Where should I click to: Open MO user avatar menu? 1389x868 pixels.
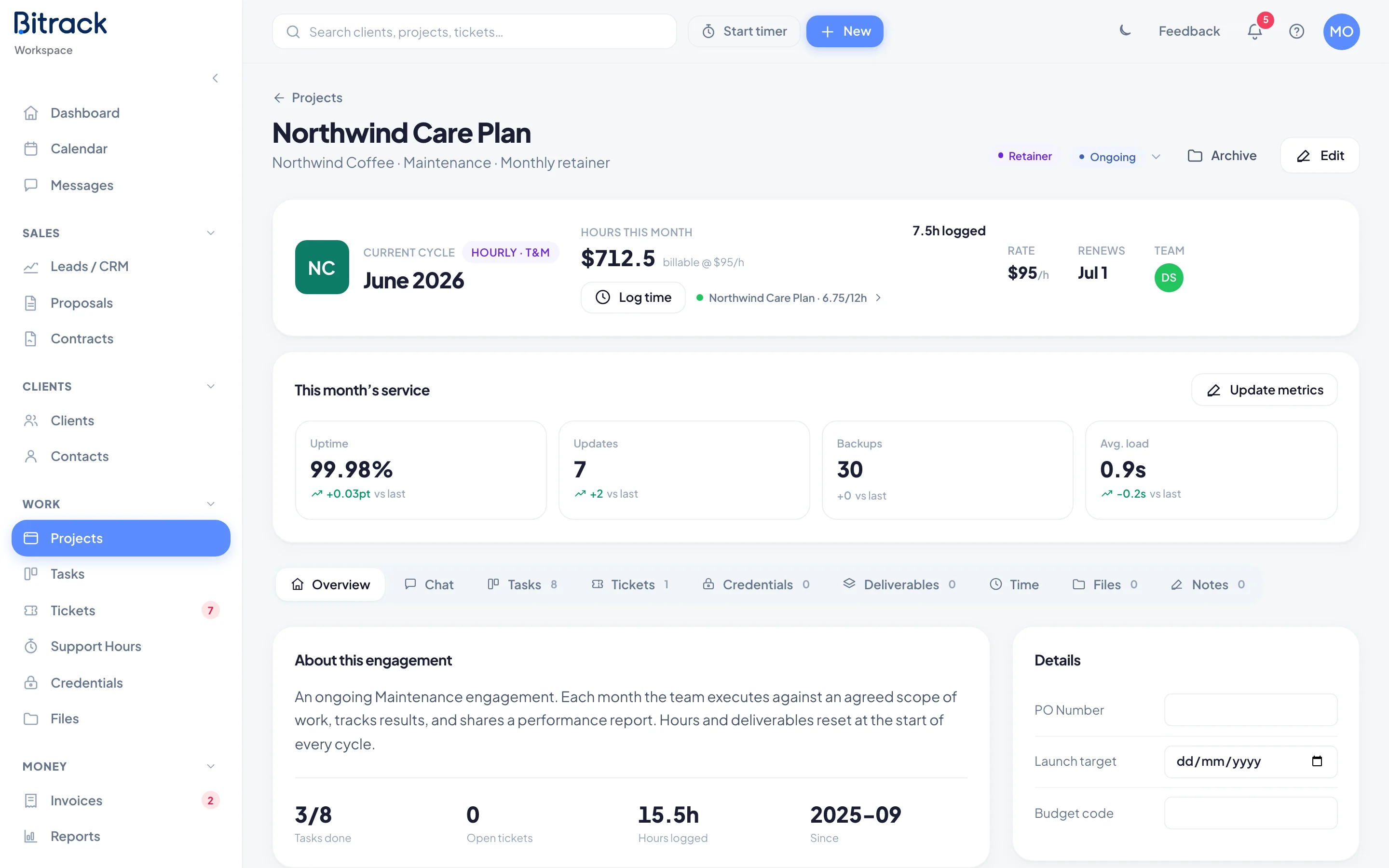(x=1341, y=31)
